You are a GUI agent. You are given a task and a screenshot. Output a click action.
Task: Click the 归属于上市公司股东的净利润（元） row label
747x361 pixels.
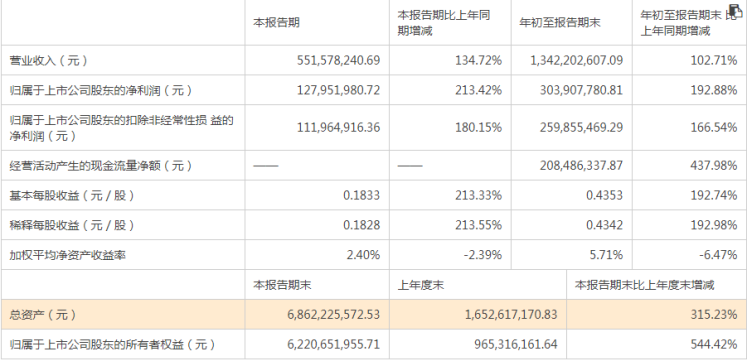coord(101,90)
